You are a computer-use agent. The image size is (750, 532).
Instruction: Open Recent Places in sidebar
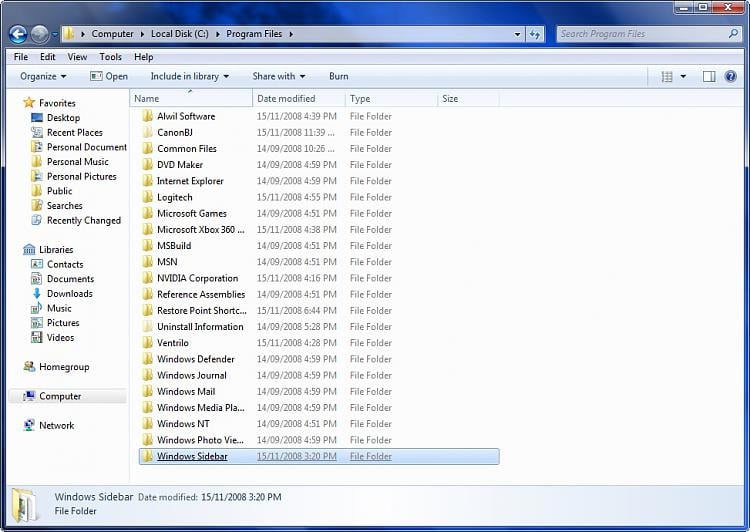point(75,133)
